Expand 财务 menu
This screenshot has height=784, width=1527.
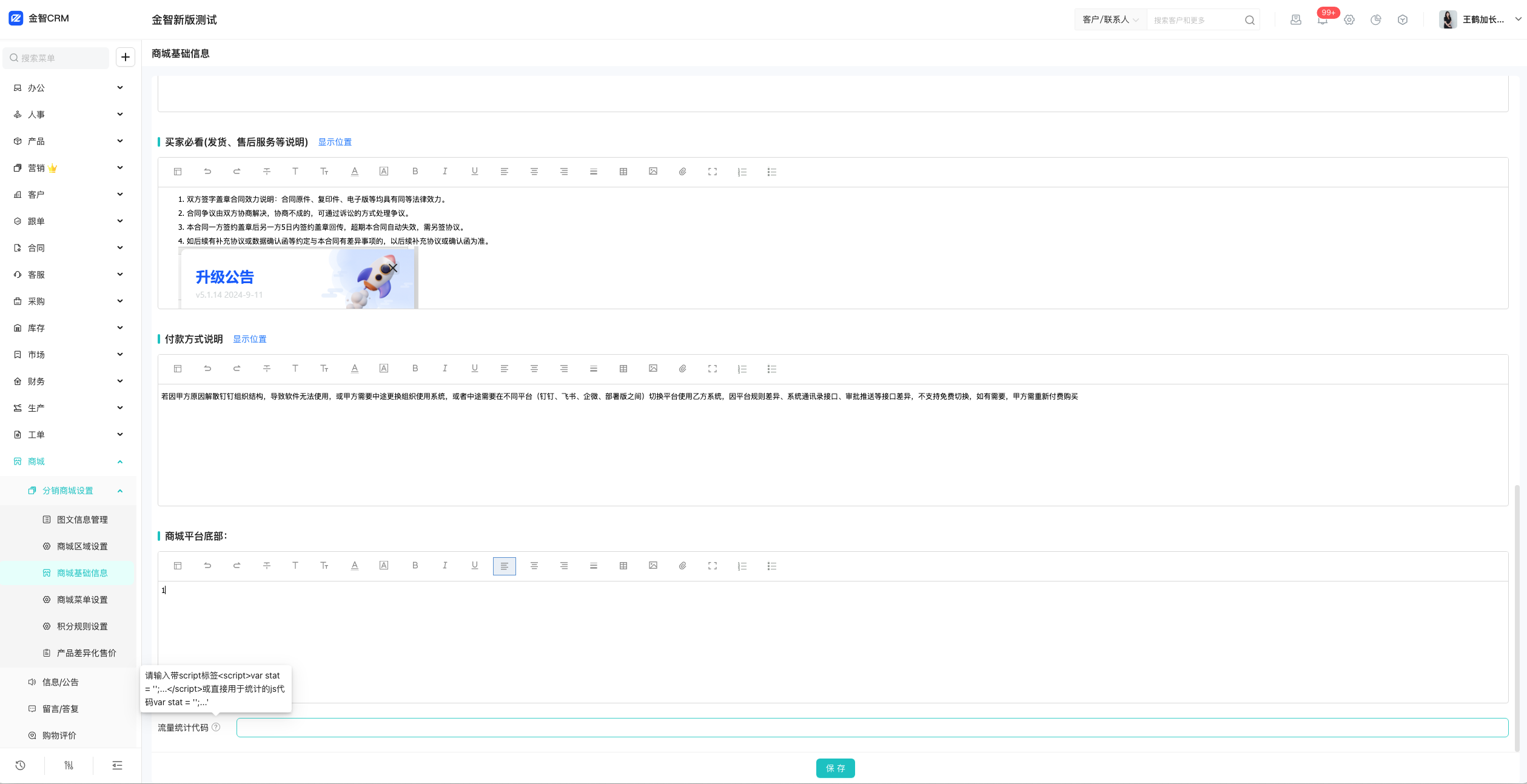point(68,381)
